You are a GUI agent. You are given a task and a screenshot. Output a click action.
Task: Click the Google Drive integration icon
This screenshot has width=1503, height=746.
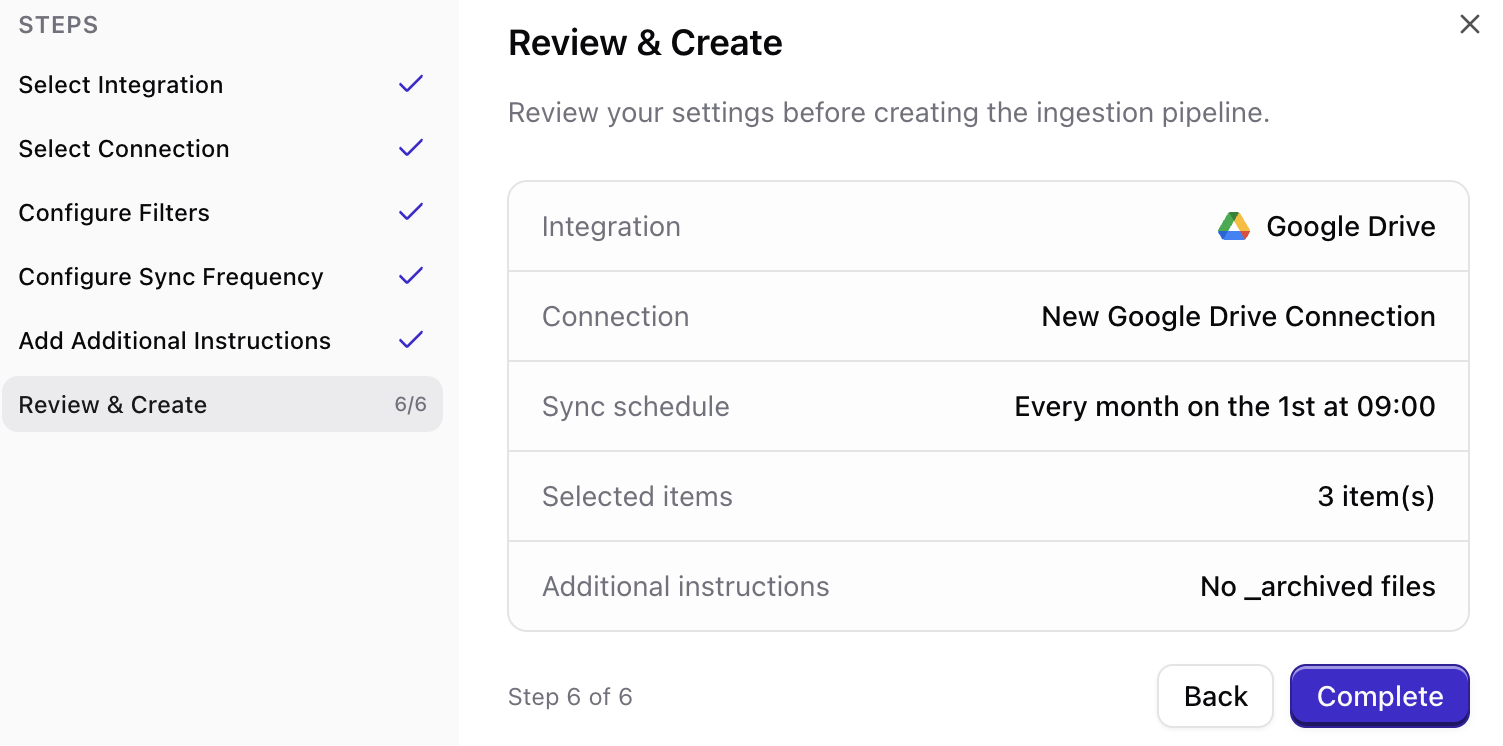[1234, 226]
